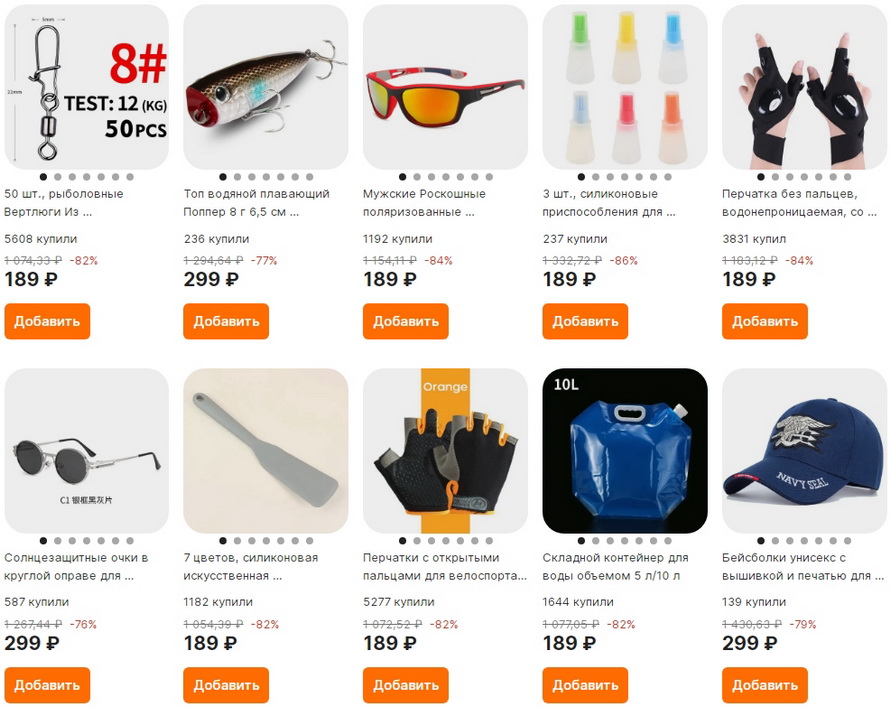The width and height of the screenshot is (890, 707).
Task: Open the grey silicone spatula image
Action: [266, 451]
